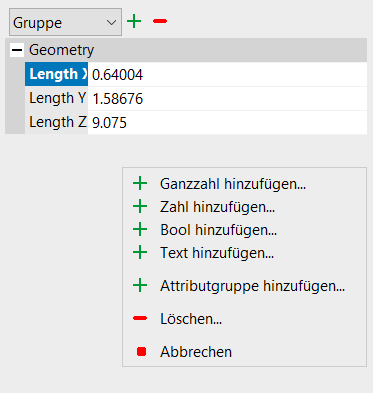Click the green plus add icon beside Gruppe

coord(134,21)
